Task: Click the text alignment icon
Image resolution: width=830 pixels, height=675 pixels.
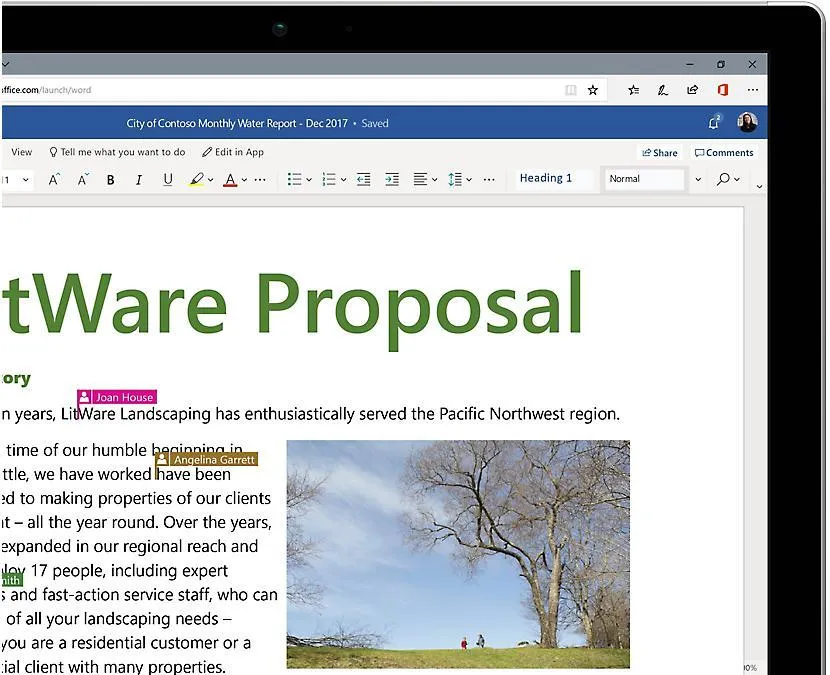Action: pyautogui.click(x=420, y=179)
